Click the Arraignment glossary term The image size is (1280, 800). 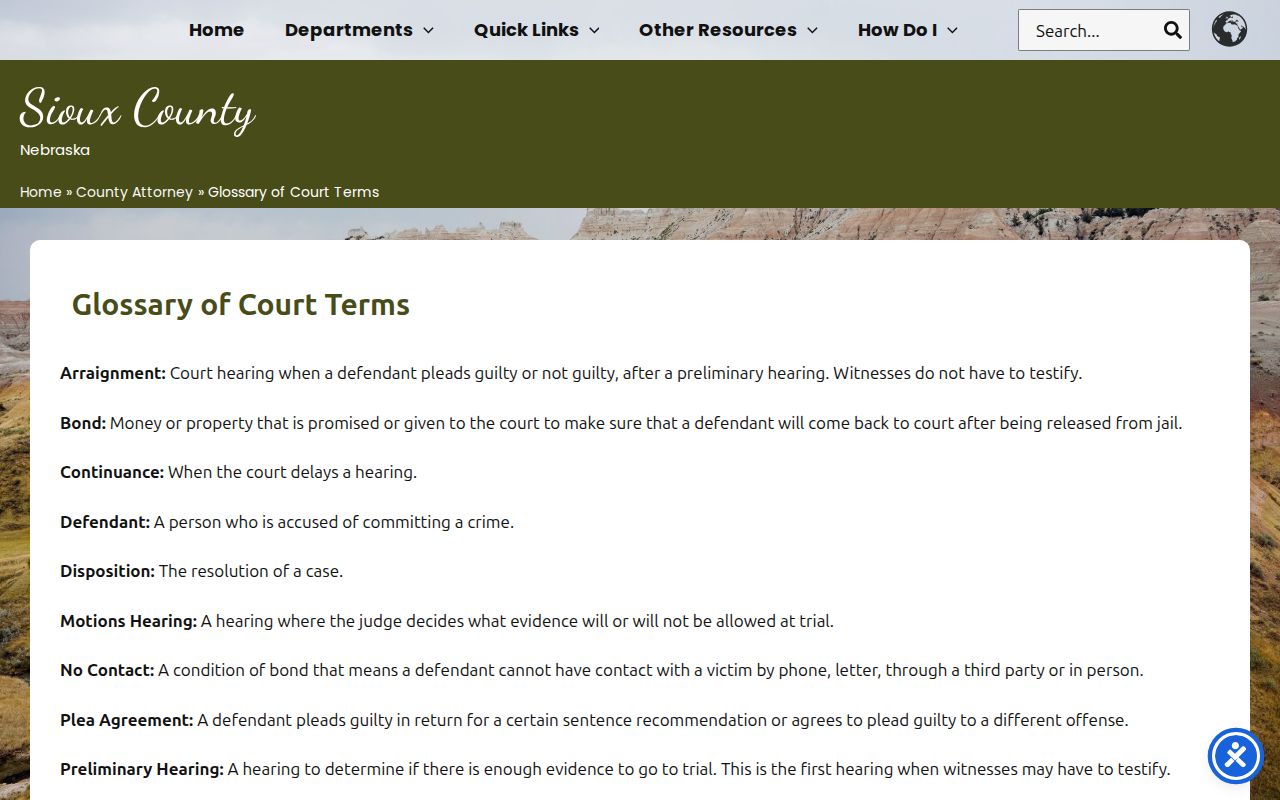click(113, 373)
